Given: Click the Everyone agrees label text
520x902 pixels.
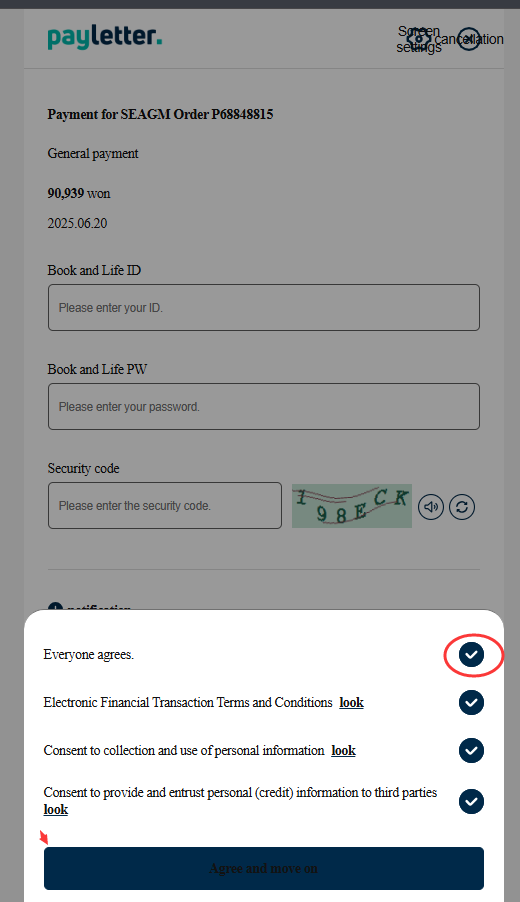Looking at the screenshot, I should [89, 655].
